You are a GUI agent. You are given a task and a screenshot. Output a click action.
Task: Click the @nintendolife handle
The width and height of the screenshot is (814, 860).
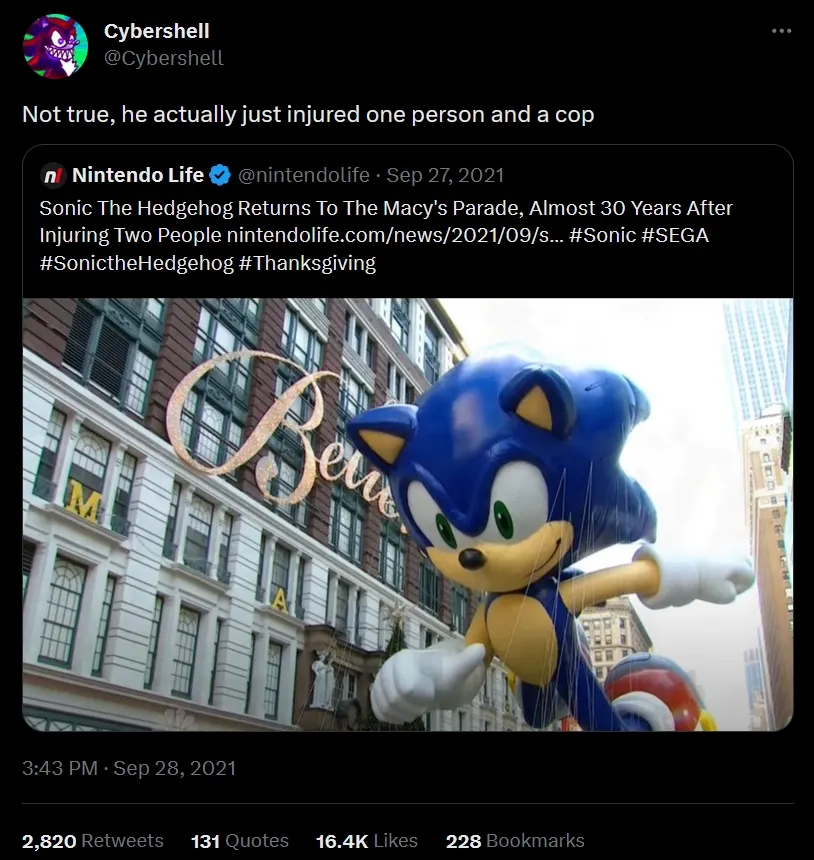point(302,176)
